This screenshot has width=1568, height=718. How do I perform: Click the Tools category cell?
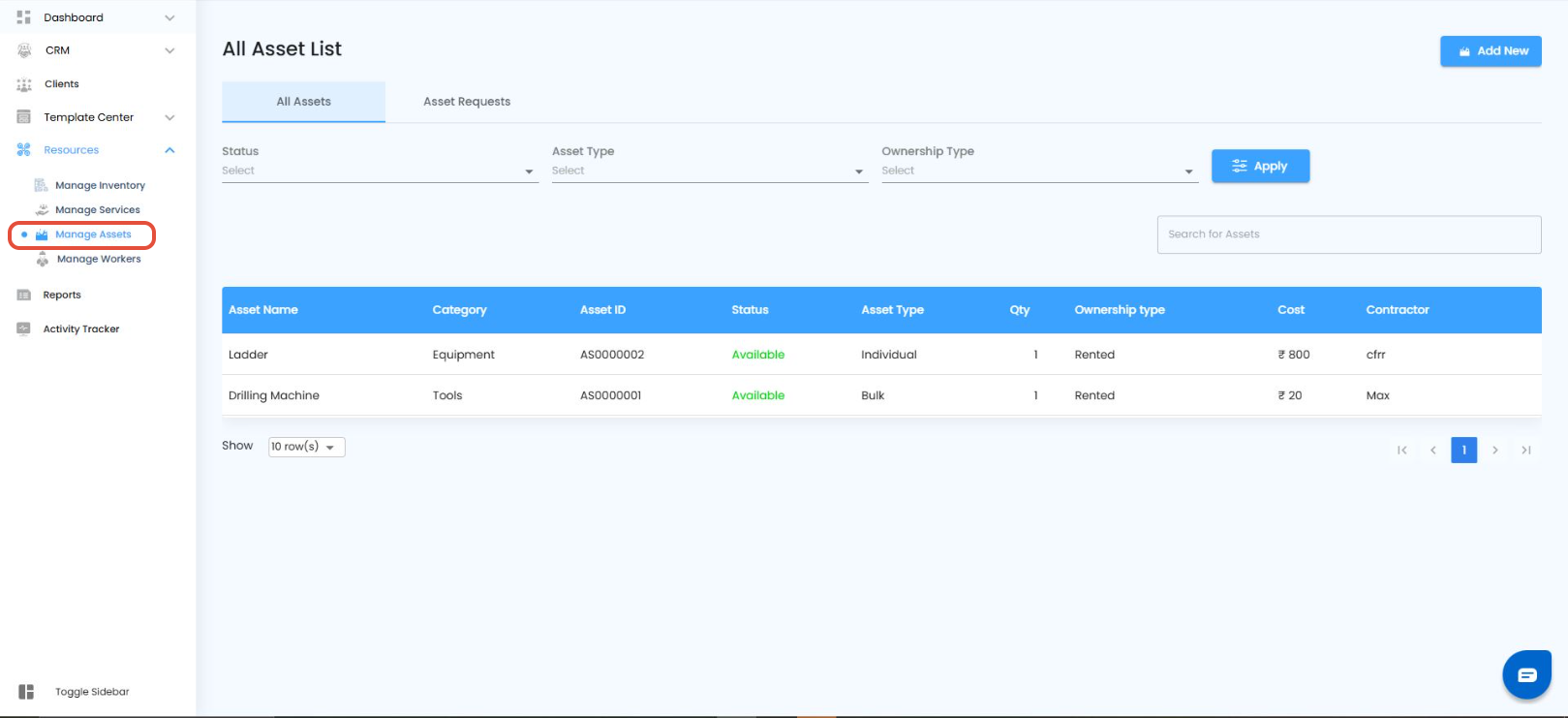(x=447, y=395)
